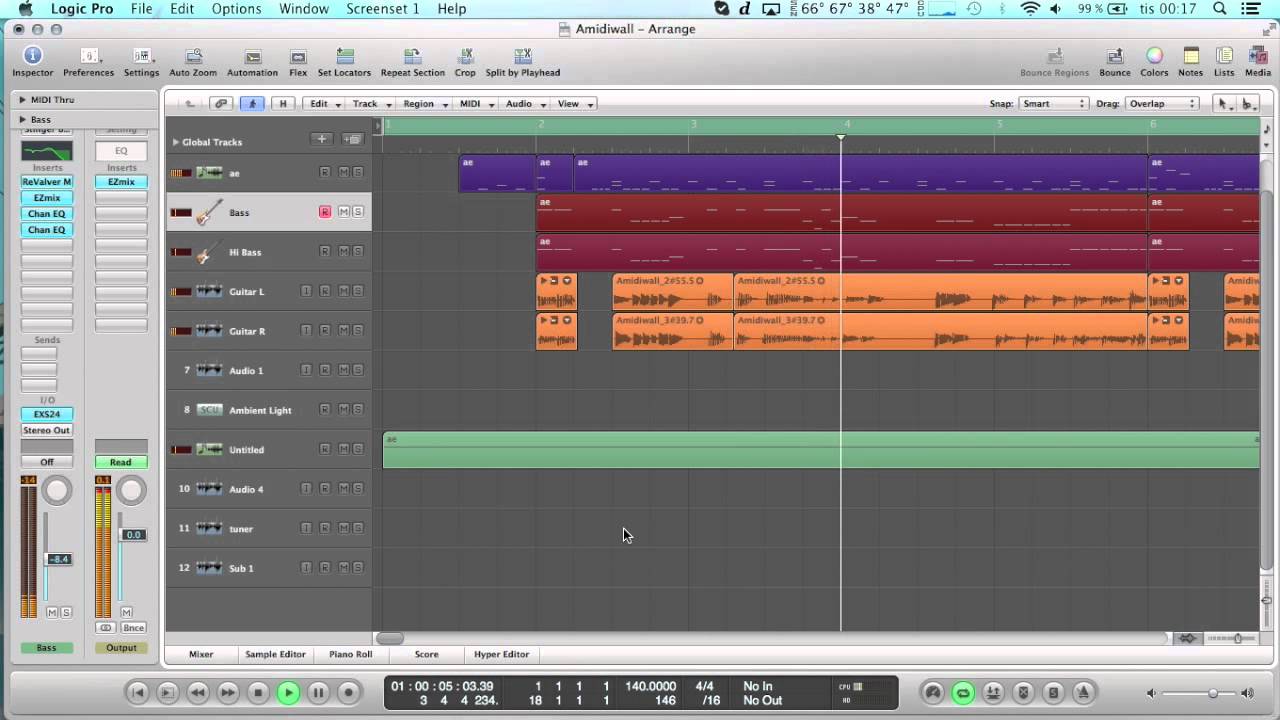
Task: Open the Snap Smart dropdown
Action: tap(1053, 103)
